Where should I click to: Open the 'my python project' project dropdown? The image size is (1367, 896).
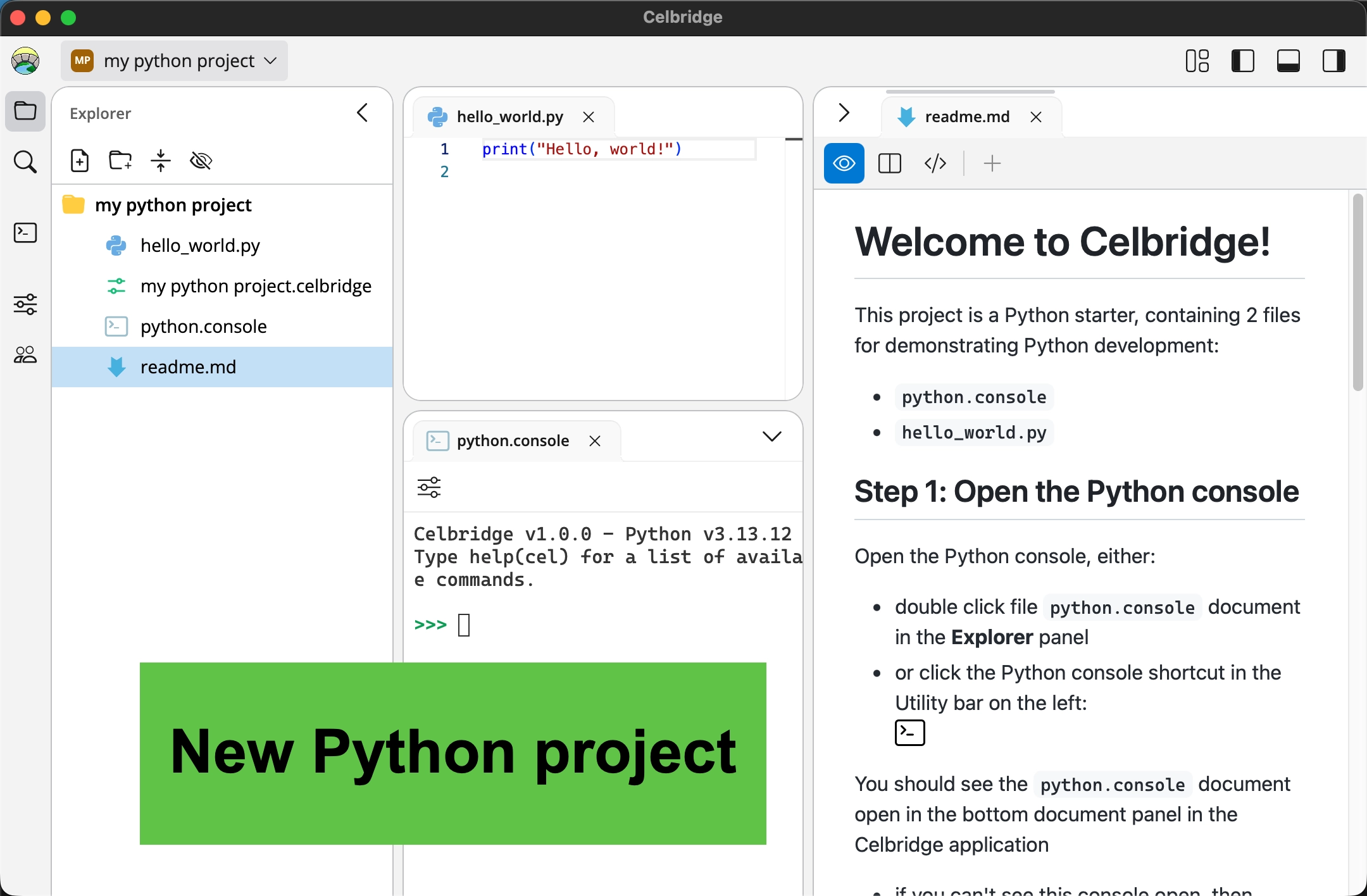tap(174, 61)
